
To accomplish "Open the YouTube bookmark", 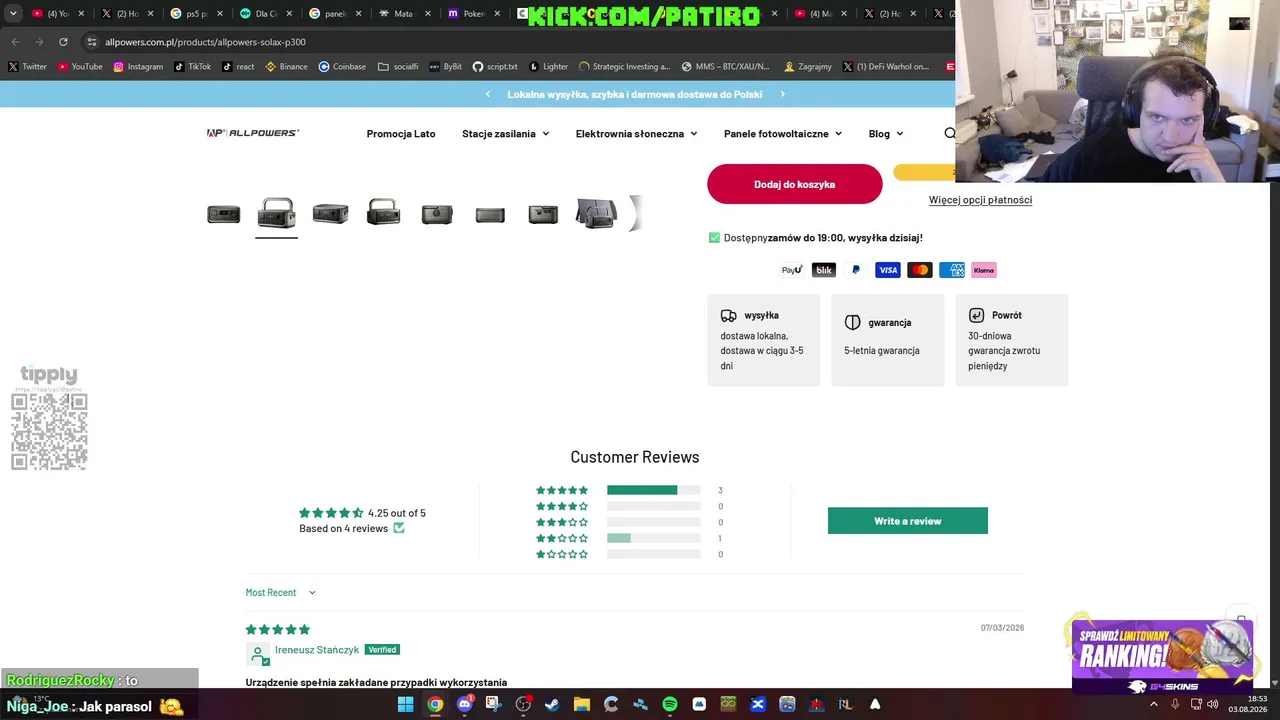I will (x=80, y=67).
